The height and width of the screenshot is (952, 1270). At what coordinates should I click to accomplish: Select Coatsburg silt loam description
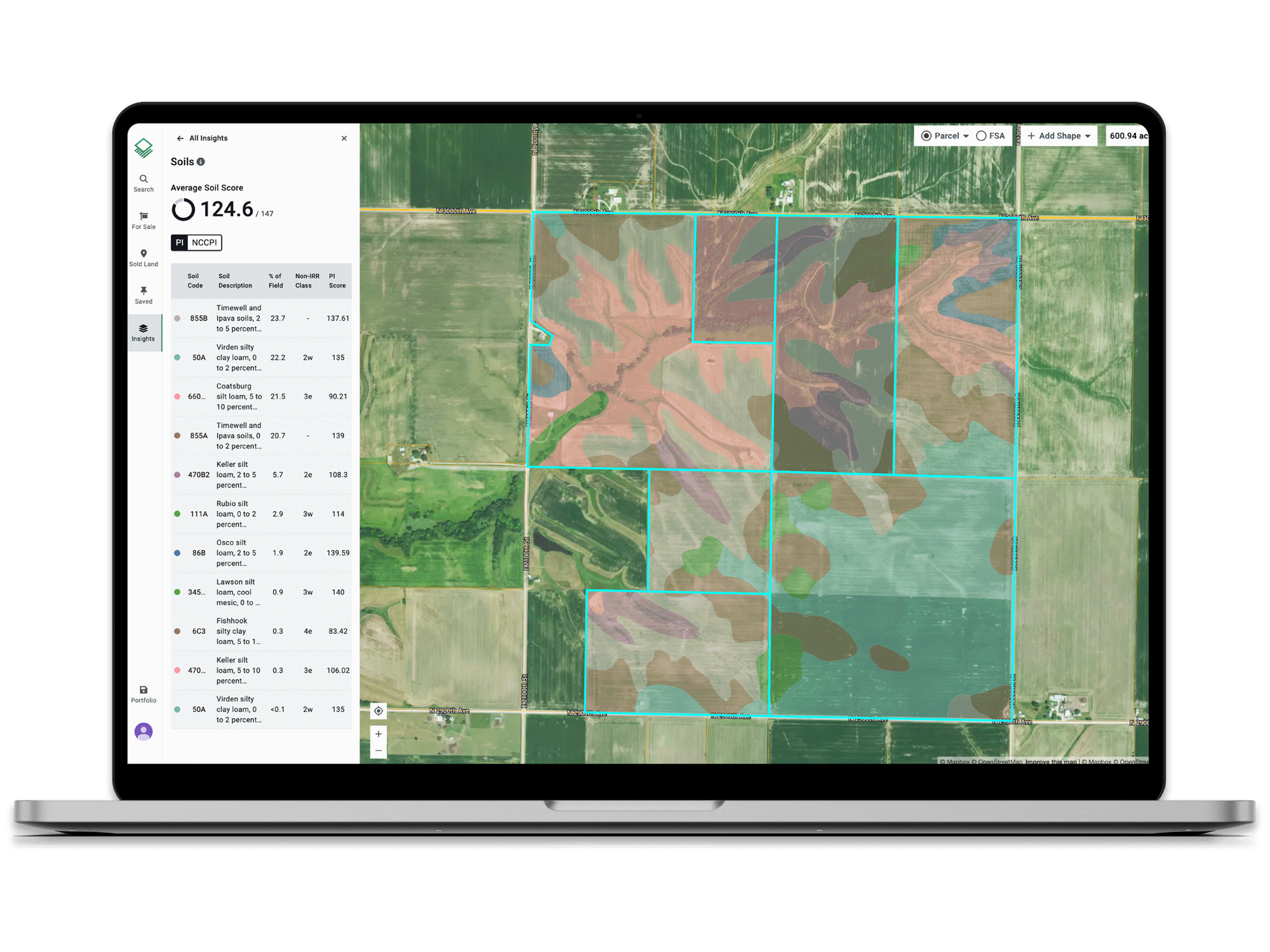239,397
